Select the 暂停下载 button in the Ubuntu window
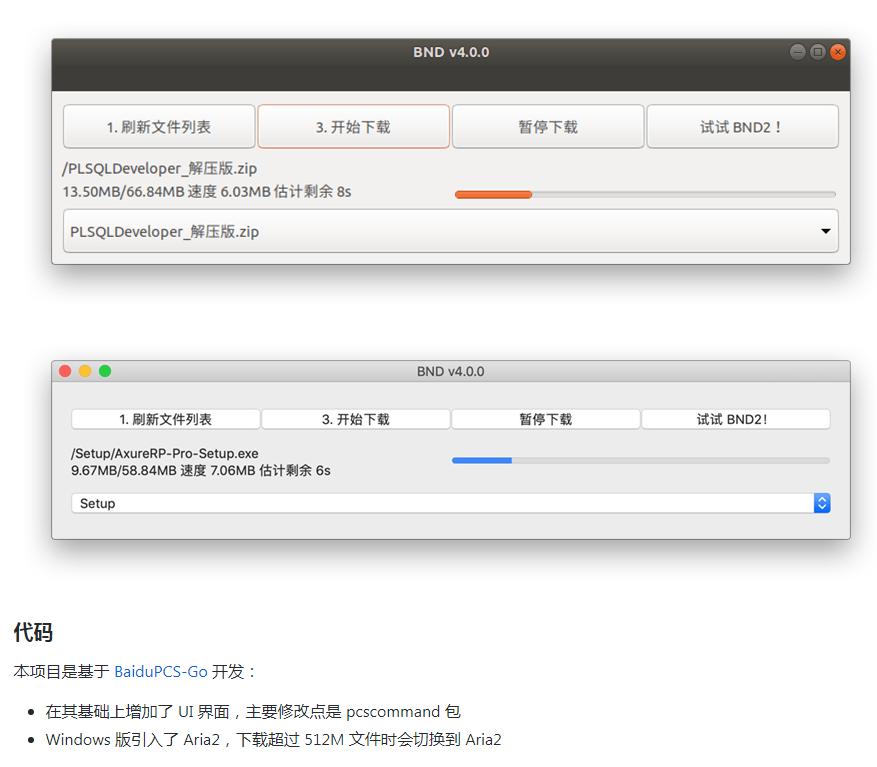 click(x=548, y=126)
